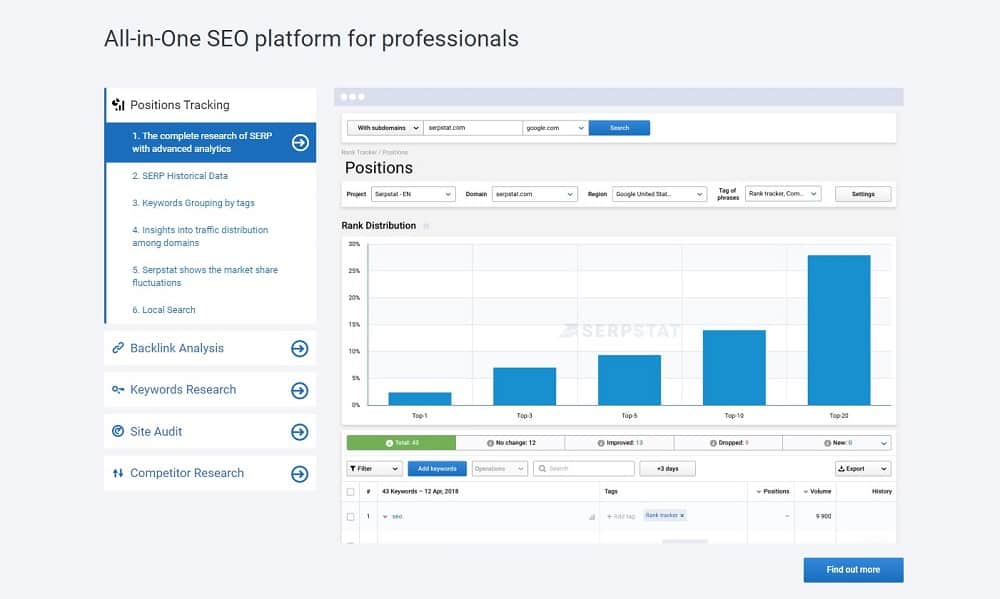This screenshot has width=1000, height=599.
Task: Click the Add keywords button
Action: (437, 468)
